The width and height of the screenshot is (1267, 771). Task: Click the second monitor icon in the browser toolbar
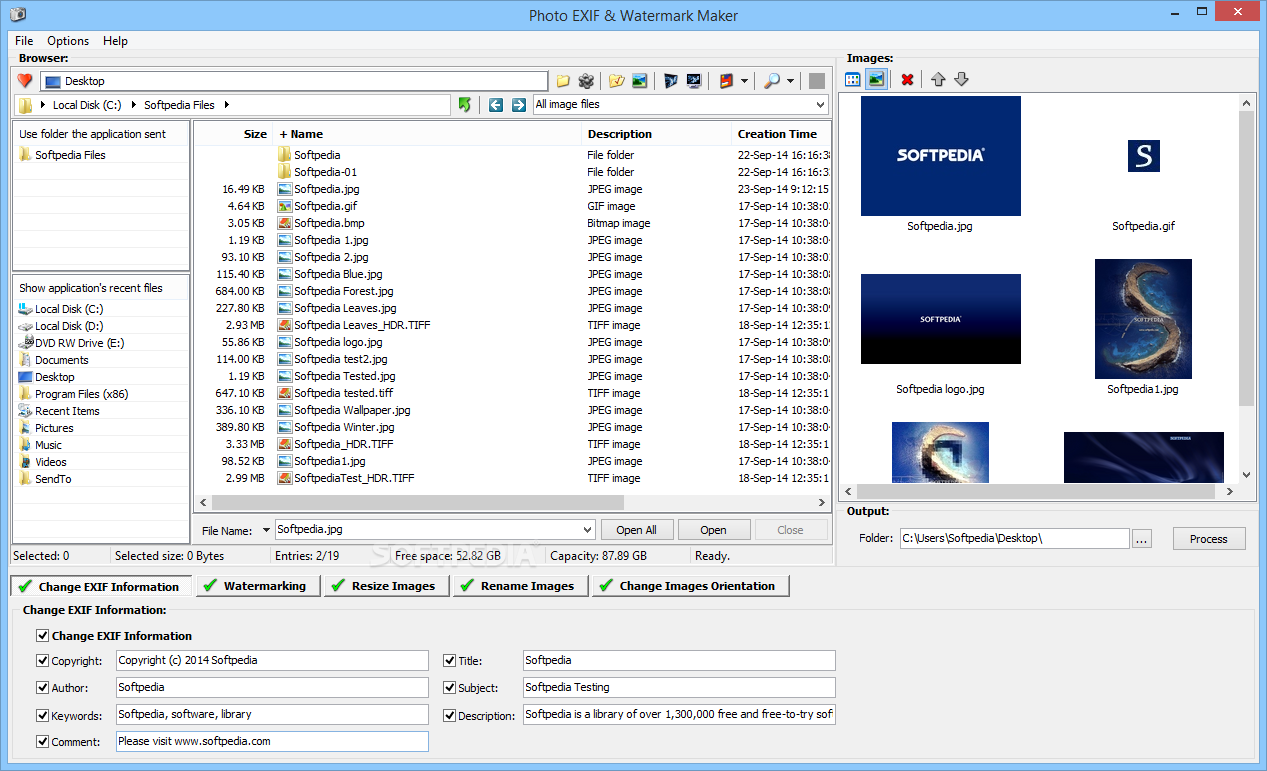click(x=694, y=81)
